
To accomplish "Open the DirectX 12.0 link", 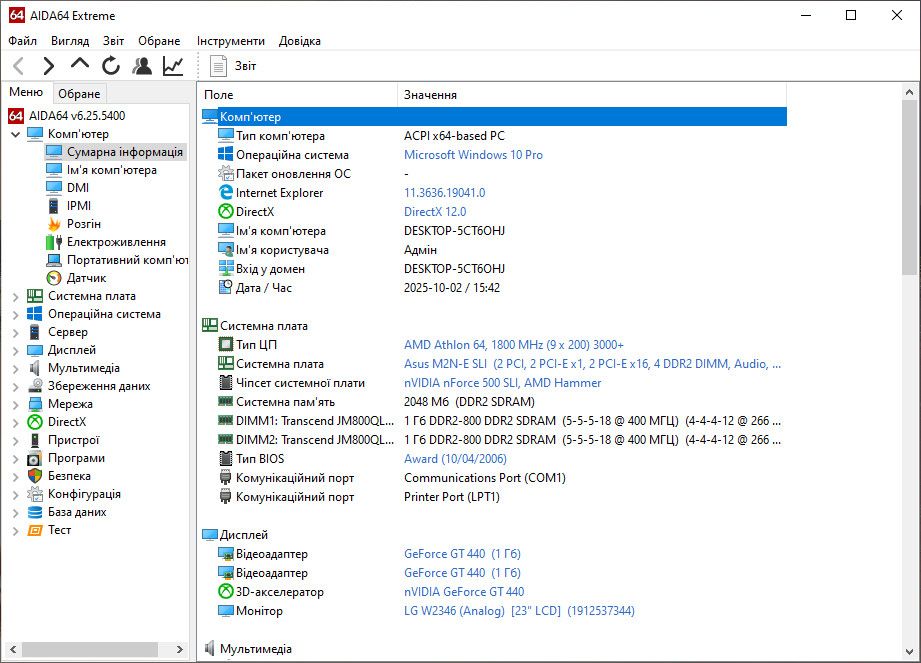I will click(435, 211).
